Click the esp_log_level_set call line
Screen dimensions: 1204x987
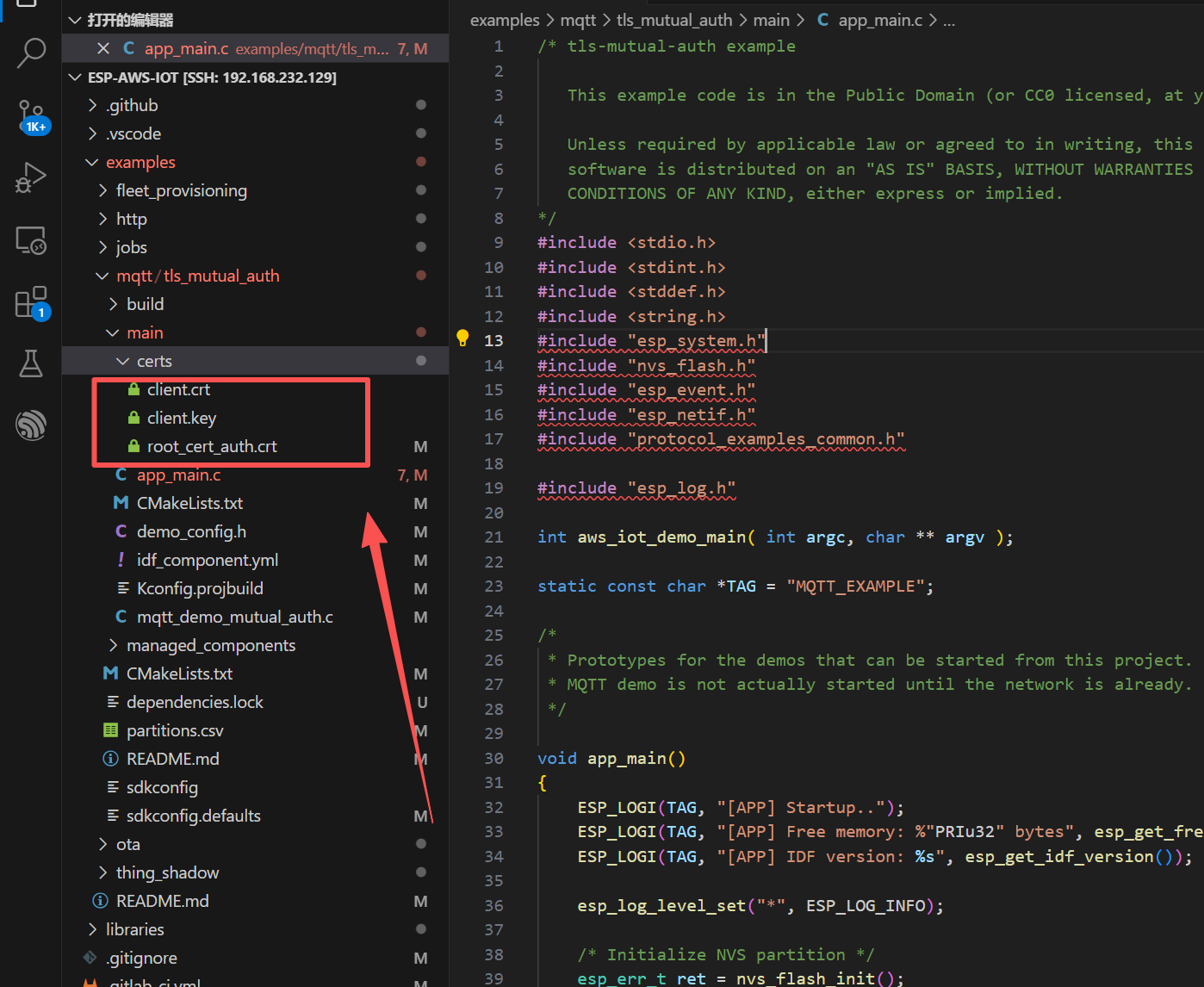pos(760,906)
